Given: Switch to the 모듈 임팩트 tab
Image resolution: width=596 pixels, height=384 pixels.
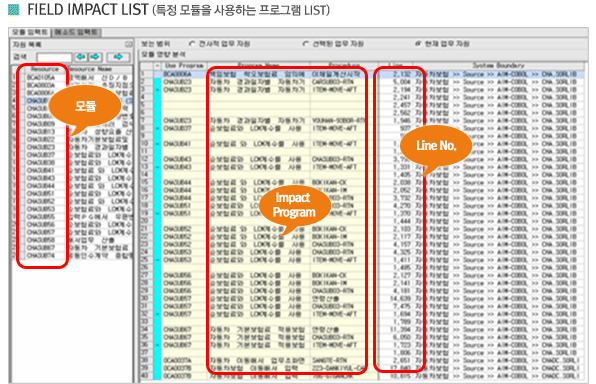Looking at the screenshot, I should [30, 32].
